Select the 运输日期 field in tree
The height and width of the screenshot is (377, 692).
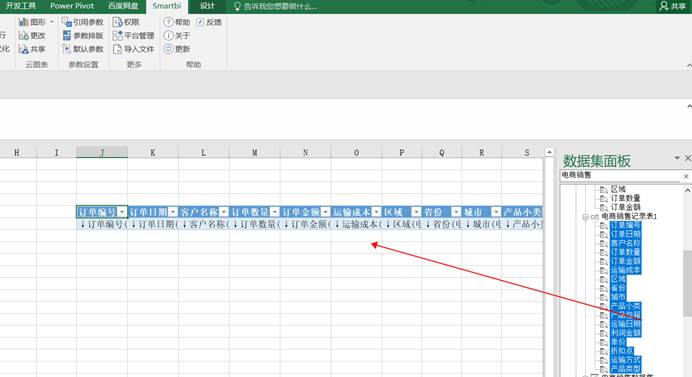625,324
